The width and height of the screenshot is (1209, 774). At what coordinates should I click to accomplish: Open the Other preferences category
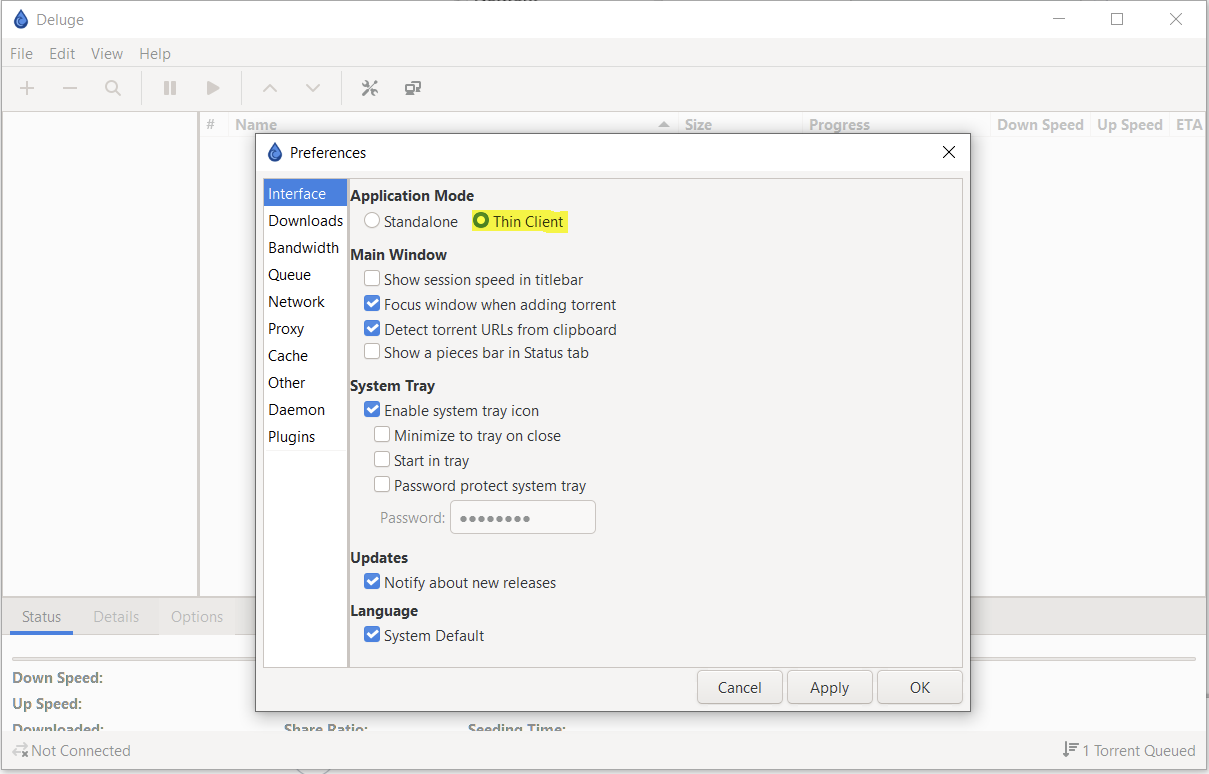305,383
